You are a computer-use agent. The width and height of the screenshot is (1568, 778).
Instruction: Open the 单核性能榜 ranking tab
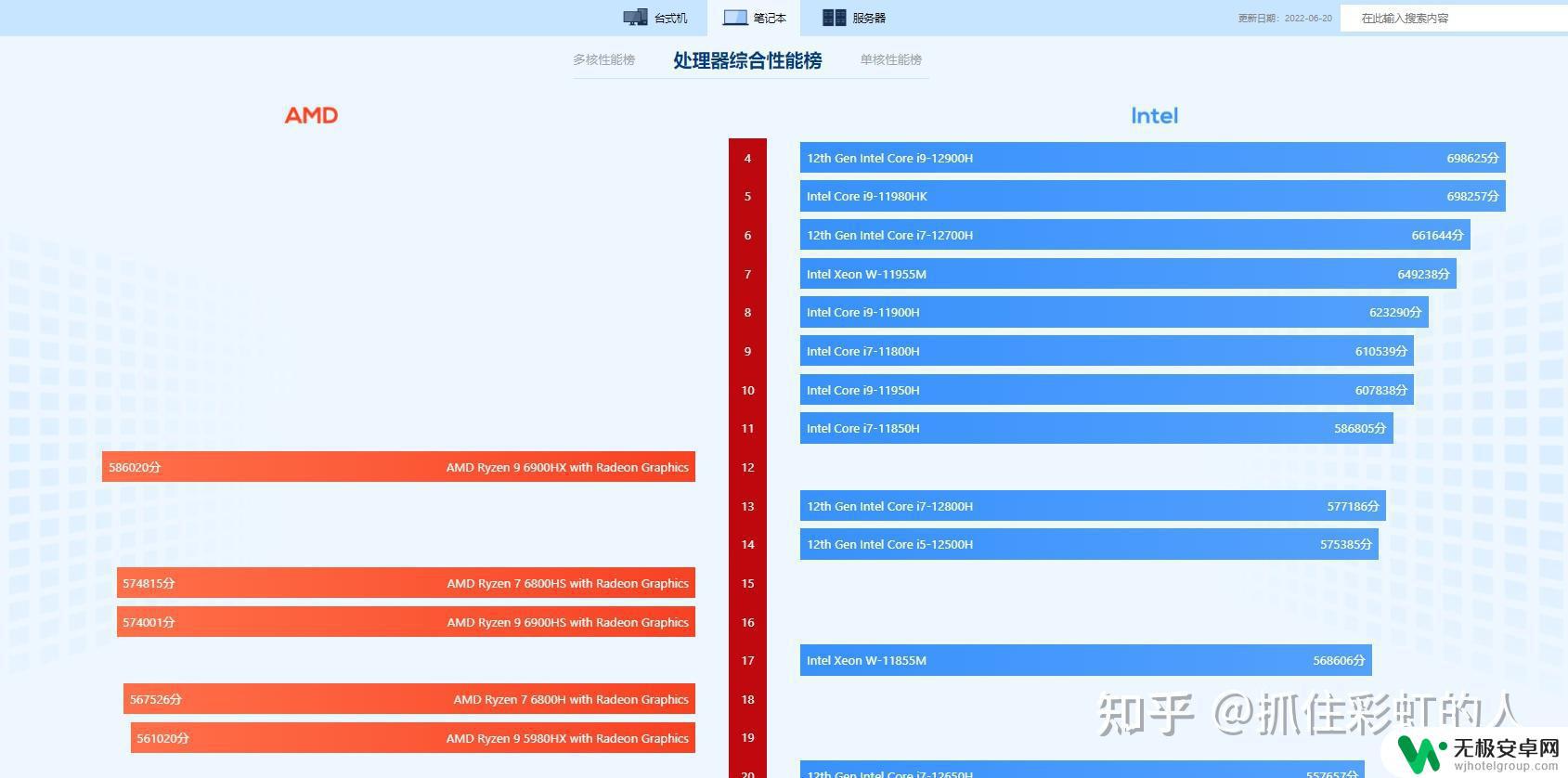click(x=891, y=59)
